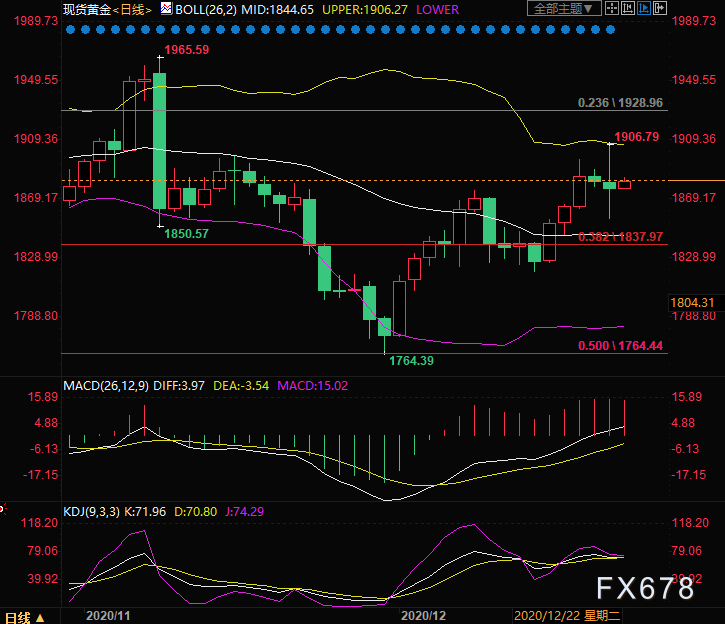Click the 现货黄金 chart title
This screenshot has height=624, width=725.
[85, 9]
